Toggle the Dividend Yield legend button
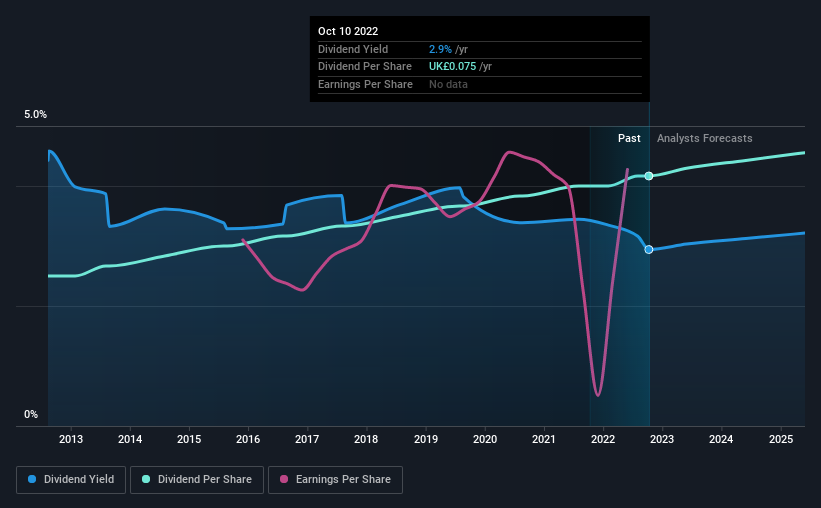 (71, 480)
